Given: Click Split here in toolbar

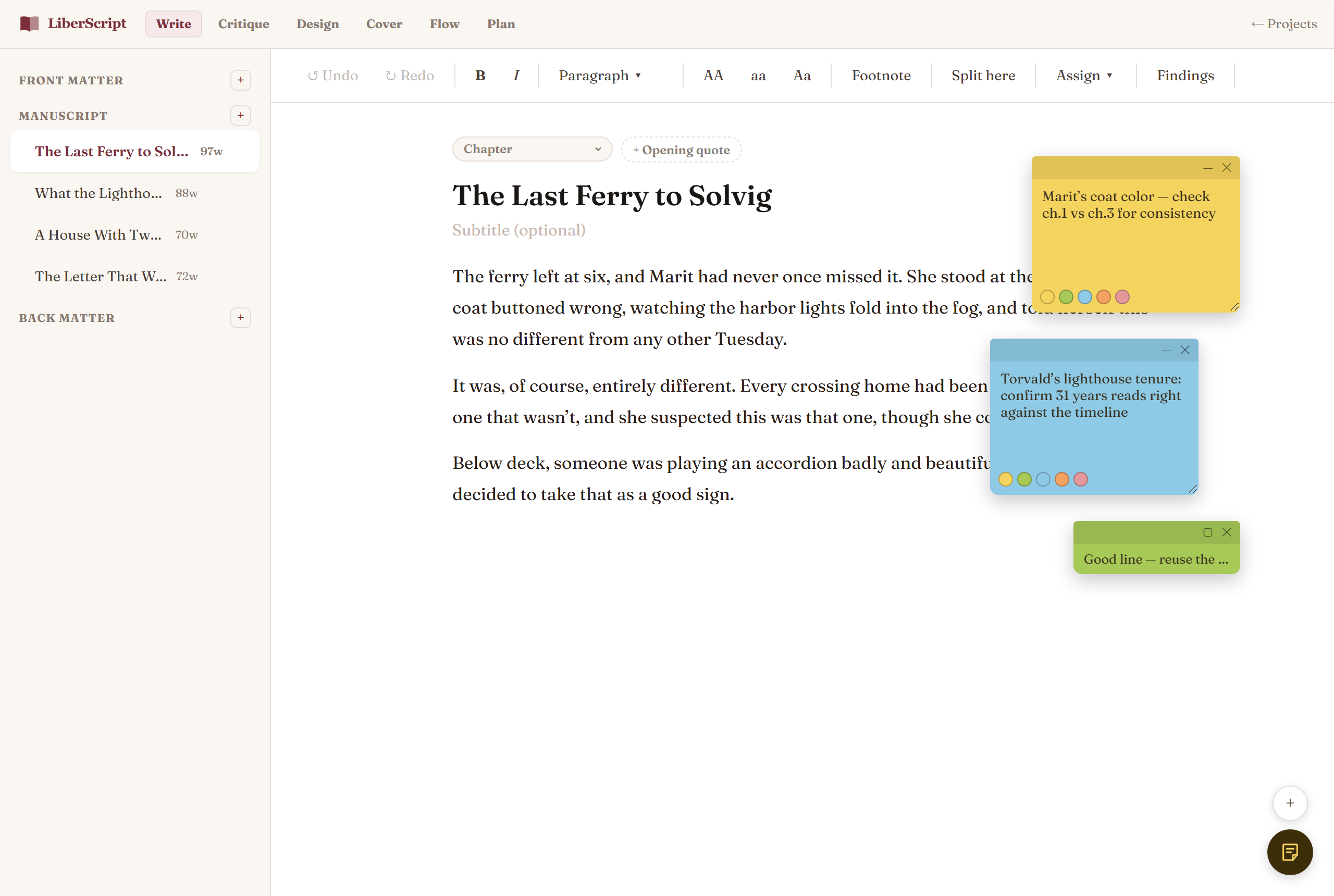Looking at the screenshot, I should (x=983, y=76).
